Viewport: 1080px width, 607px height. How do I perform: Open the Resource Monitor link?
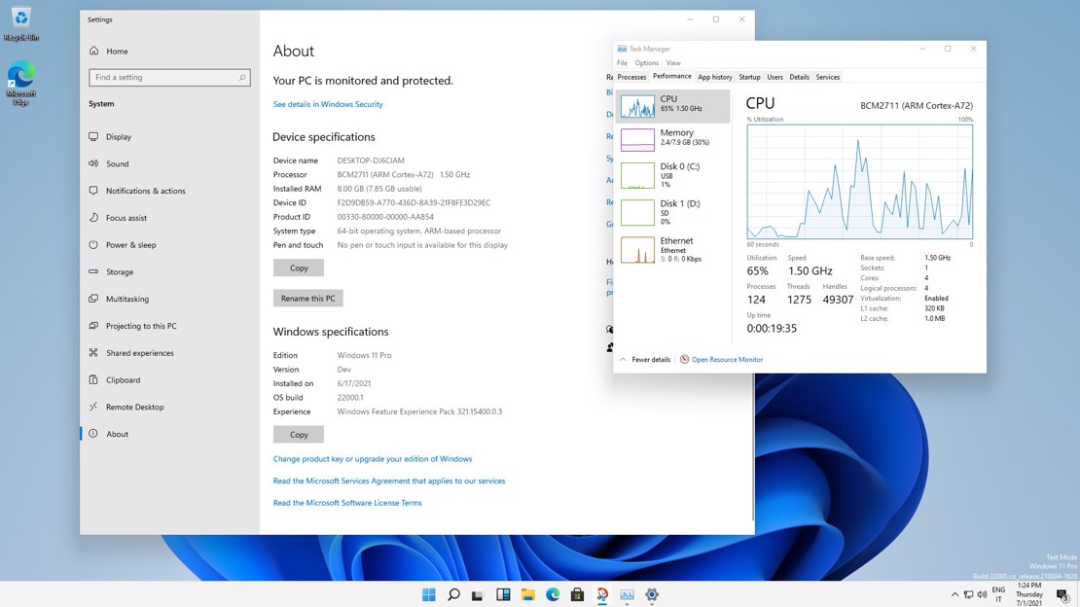(727, 360)
